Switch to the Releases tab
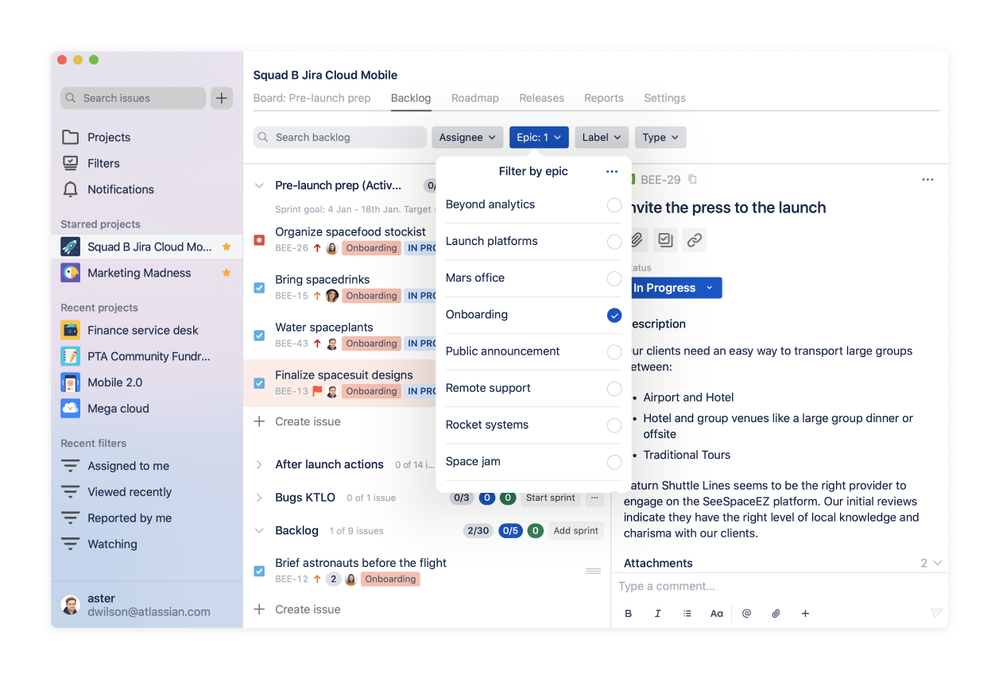 point(542,98)
